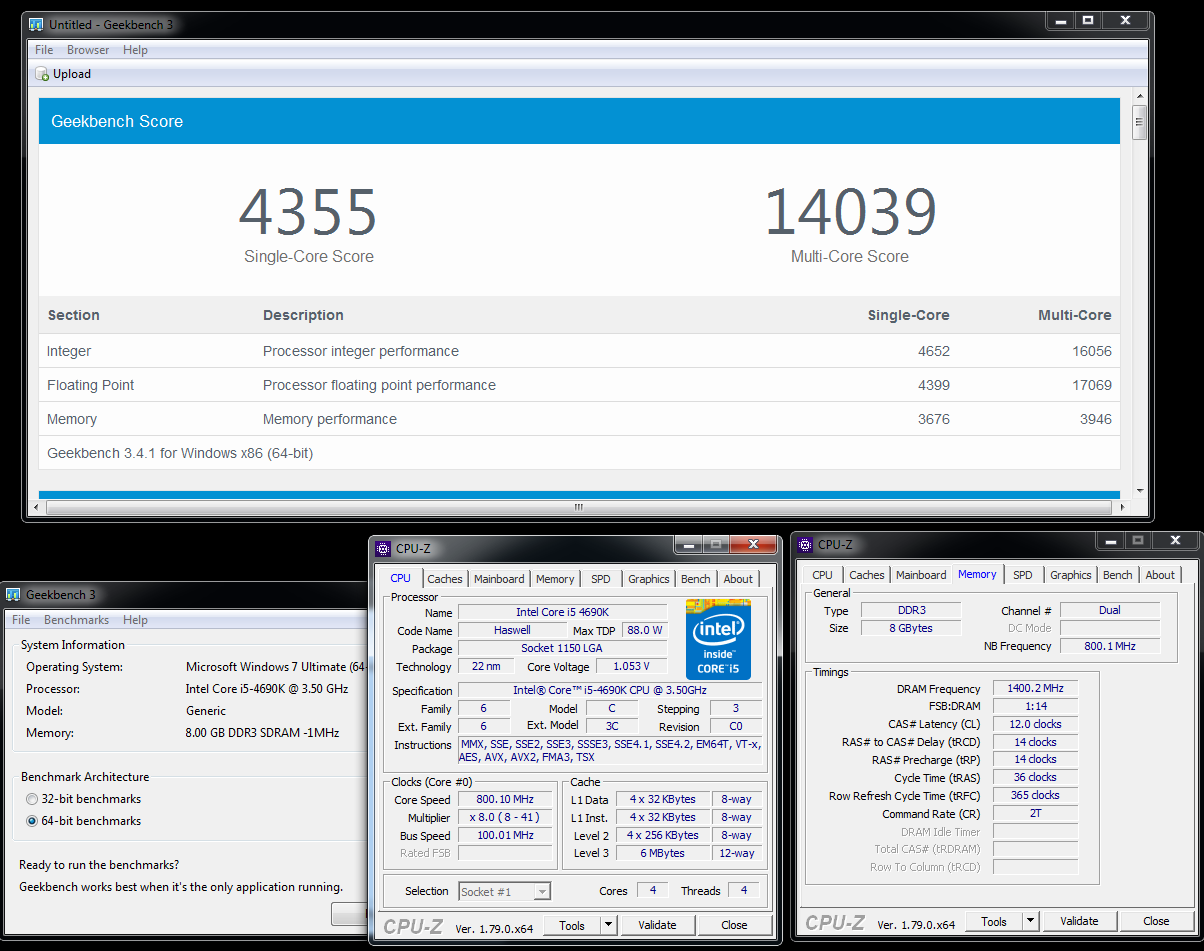Open Help menu in Geekbench results window
1204x951 pixels.
click(x=135, y=50)
